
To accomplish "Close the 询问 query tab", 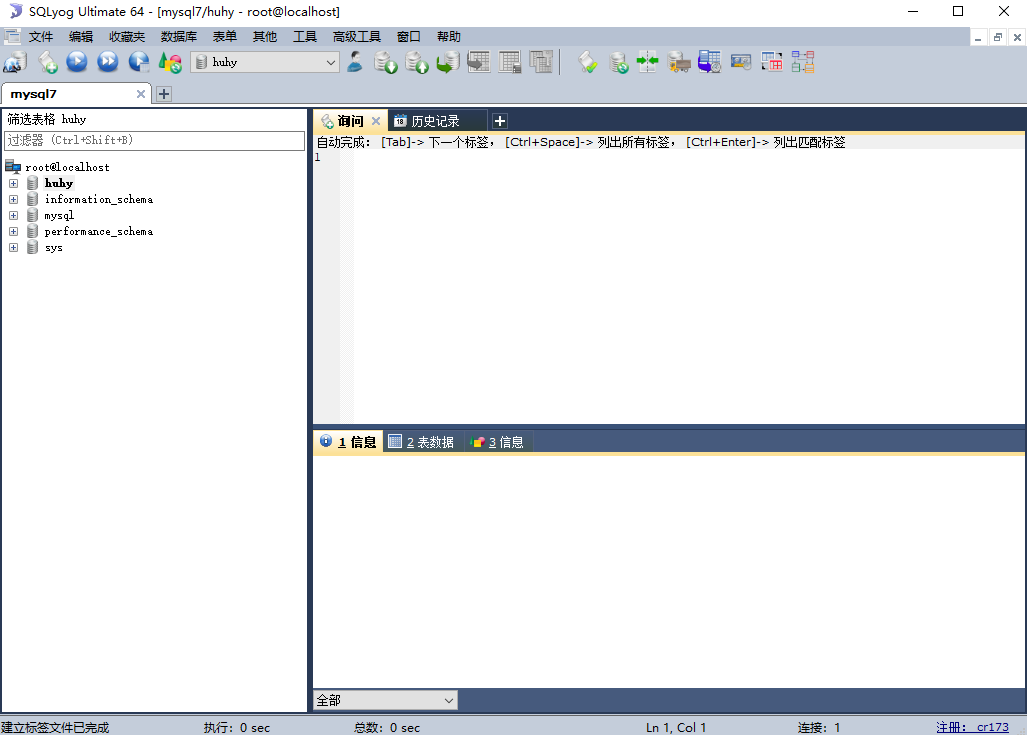I will click(x=376, y=121).
